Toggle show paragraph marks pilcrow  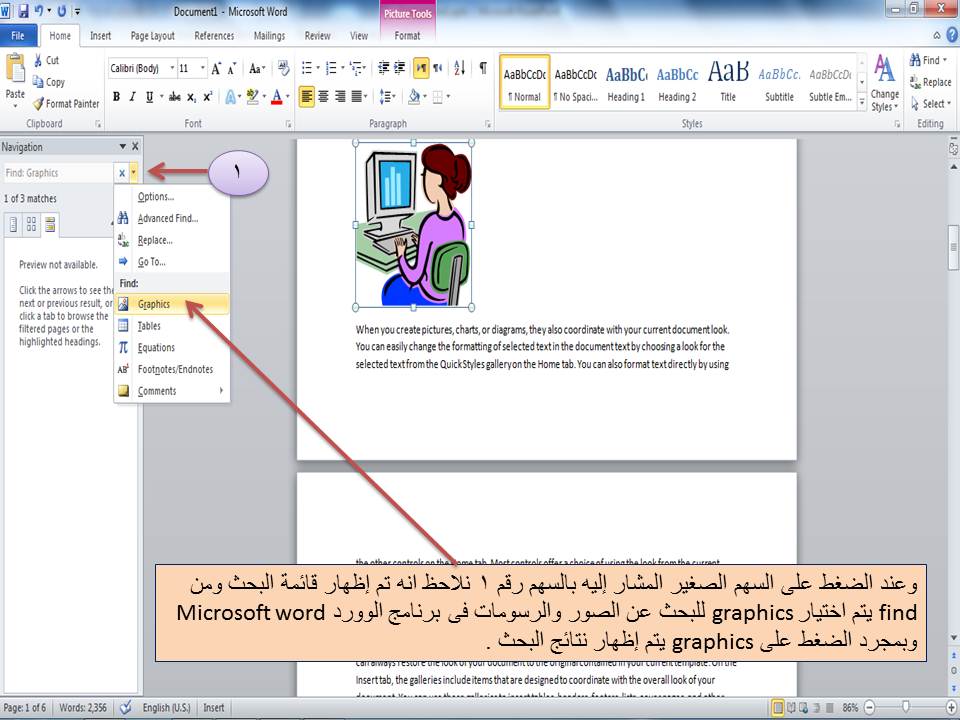483,68
